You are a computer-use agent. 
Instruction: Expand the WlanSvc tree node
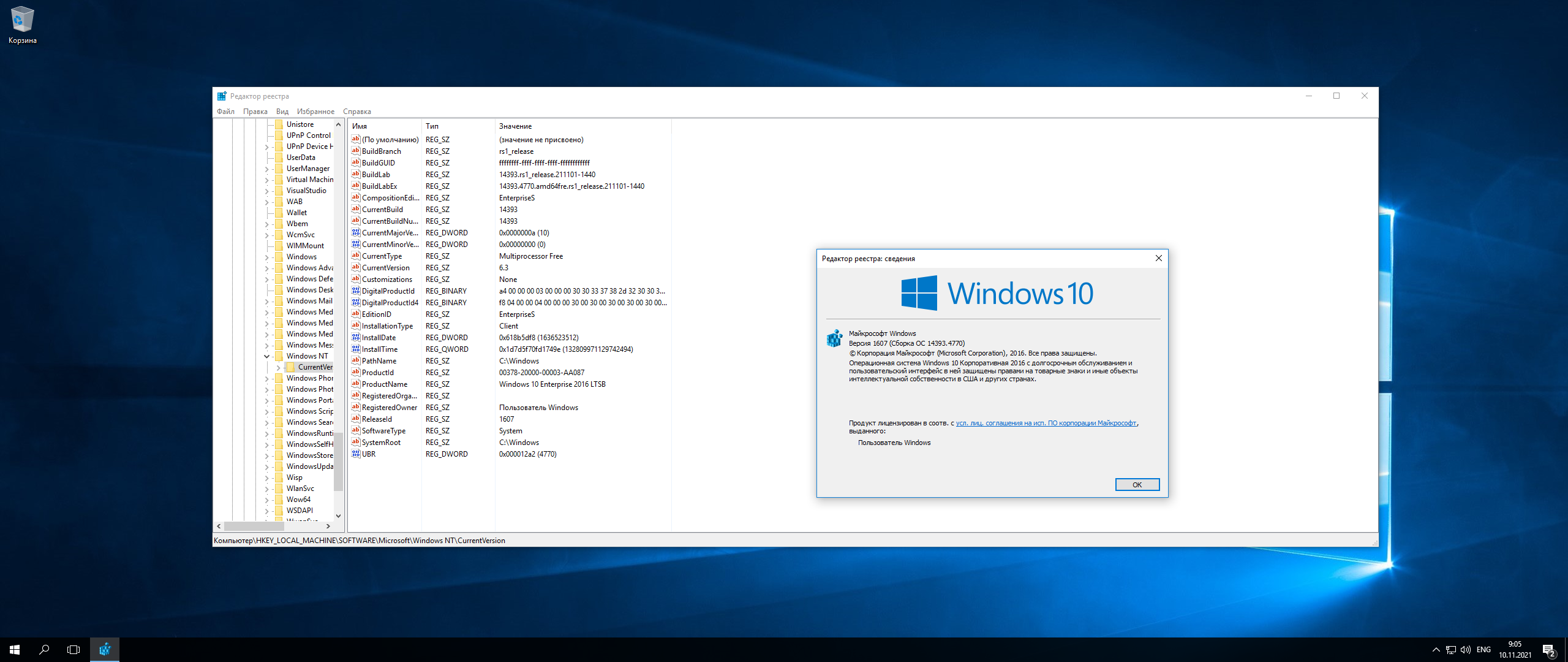(x=266, y=489)
